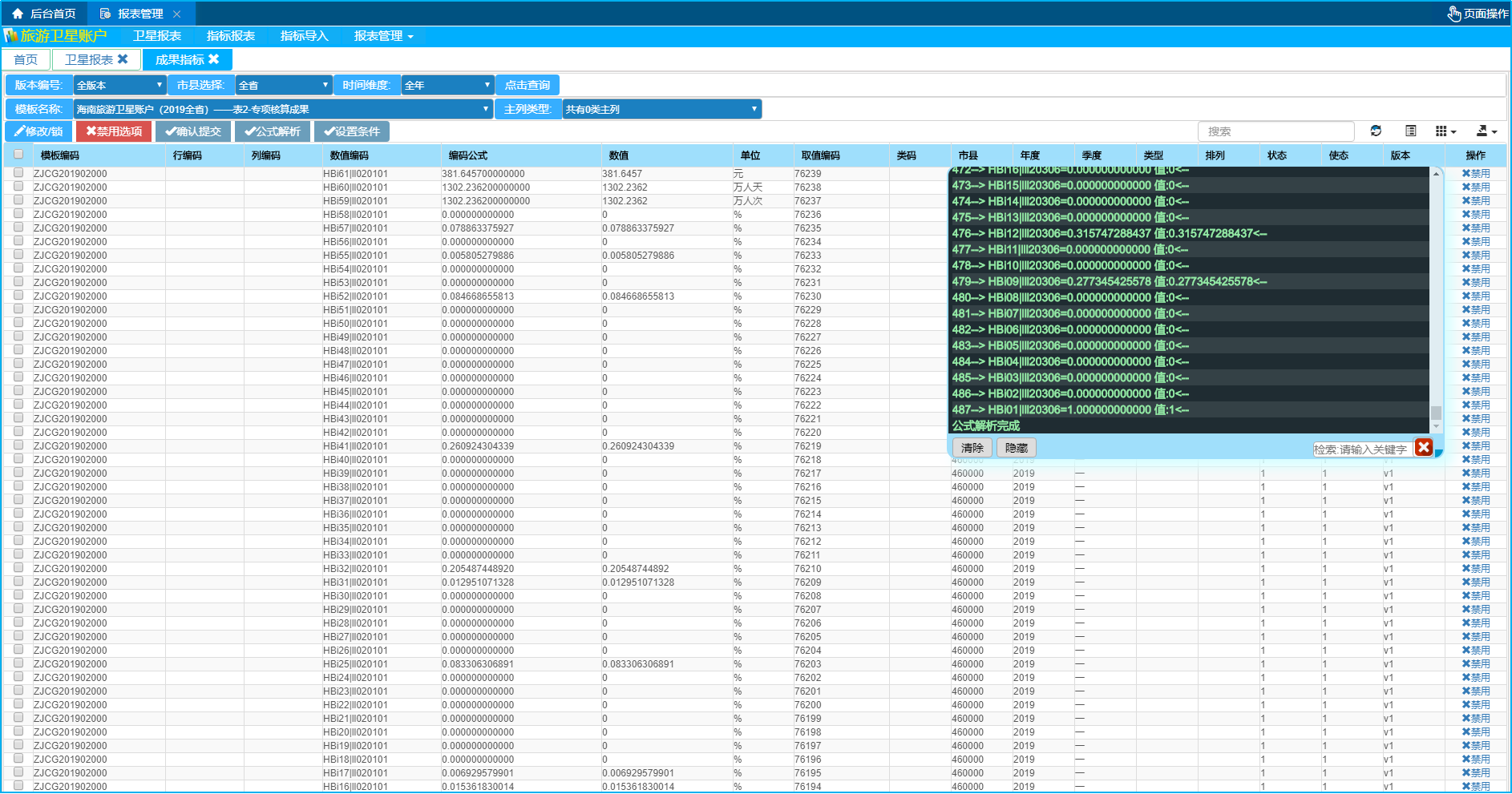The image size is (1512, 794).
Task: Click the 后台首页 home icon
Action: pyautogui.click(x=18, y=14)
